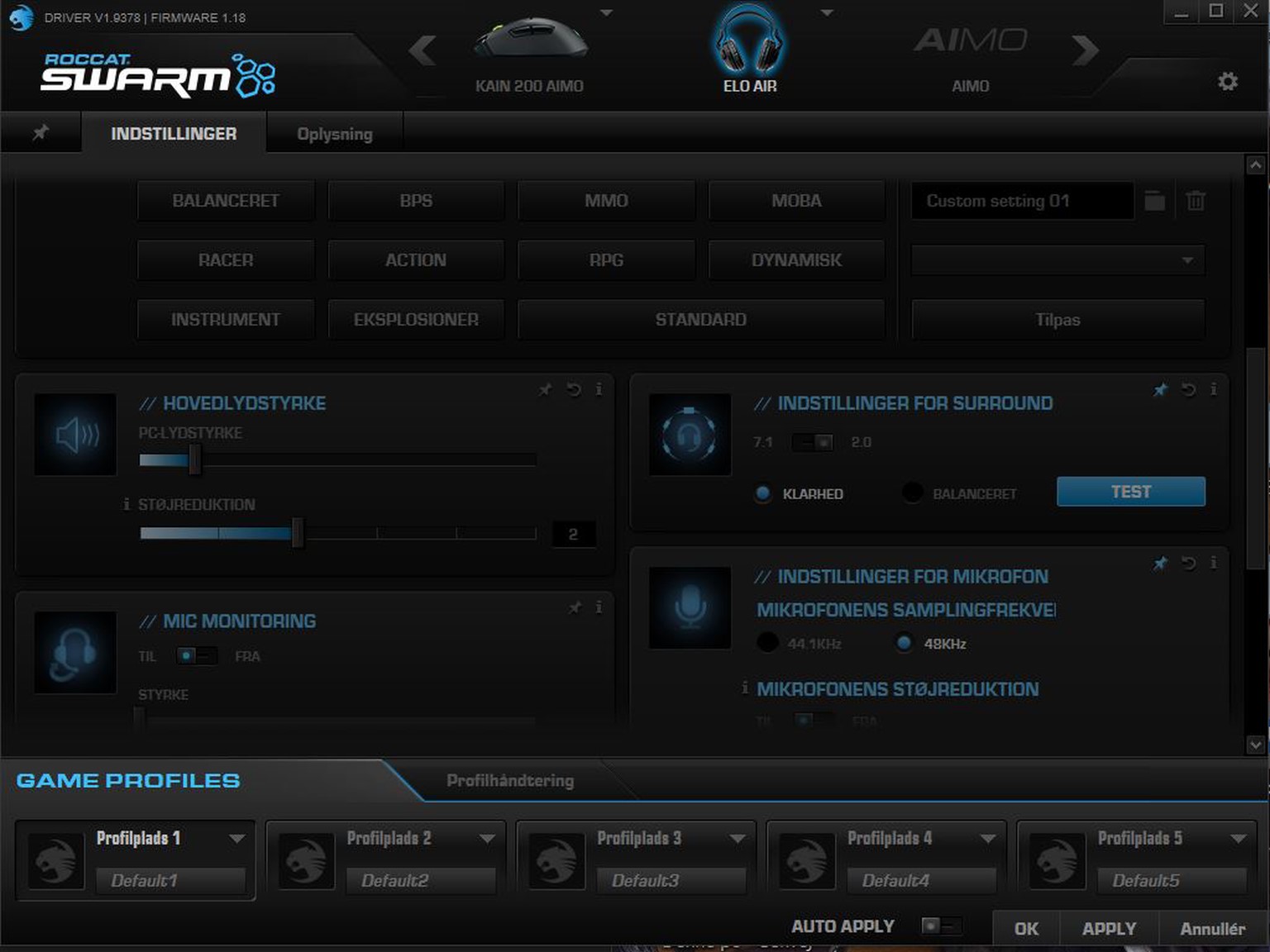Open dropdown beside ELO AIR
The image size is (1270, 952).
(x=827, y=13)
